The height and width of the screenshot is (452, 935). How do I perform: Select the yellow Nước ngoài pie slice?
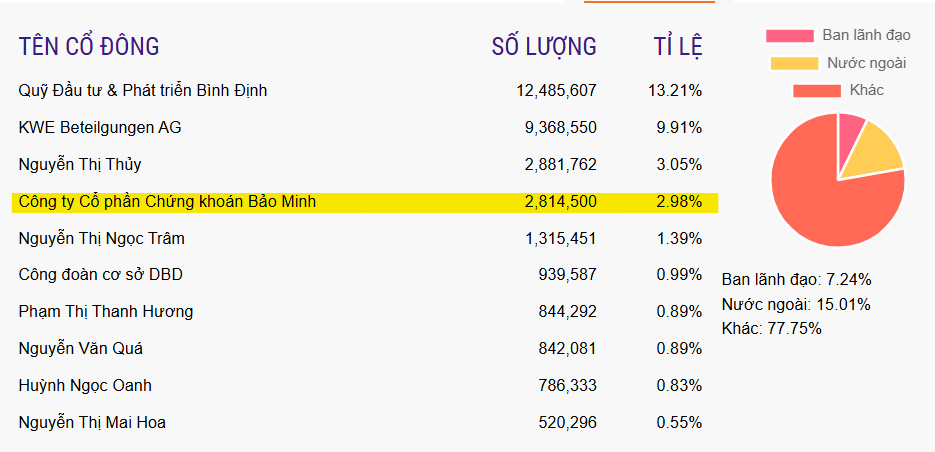point(874,153)
